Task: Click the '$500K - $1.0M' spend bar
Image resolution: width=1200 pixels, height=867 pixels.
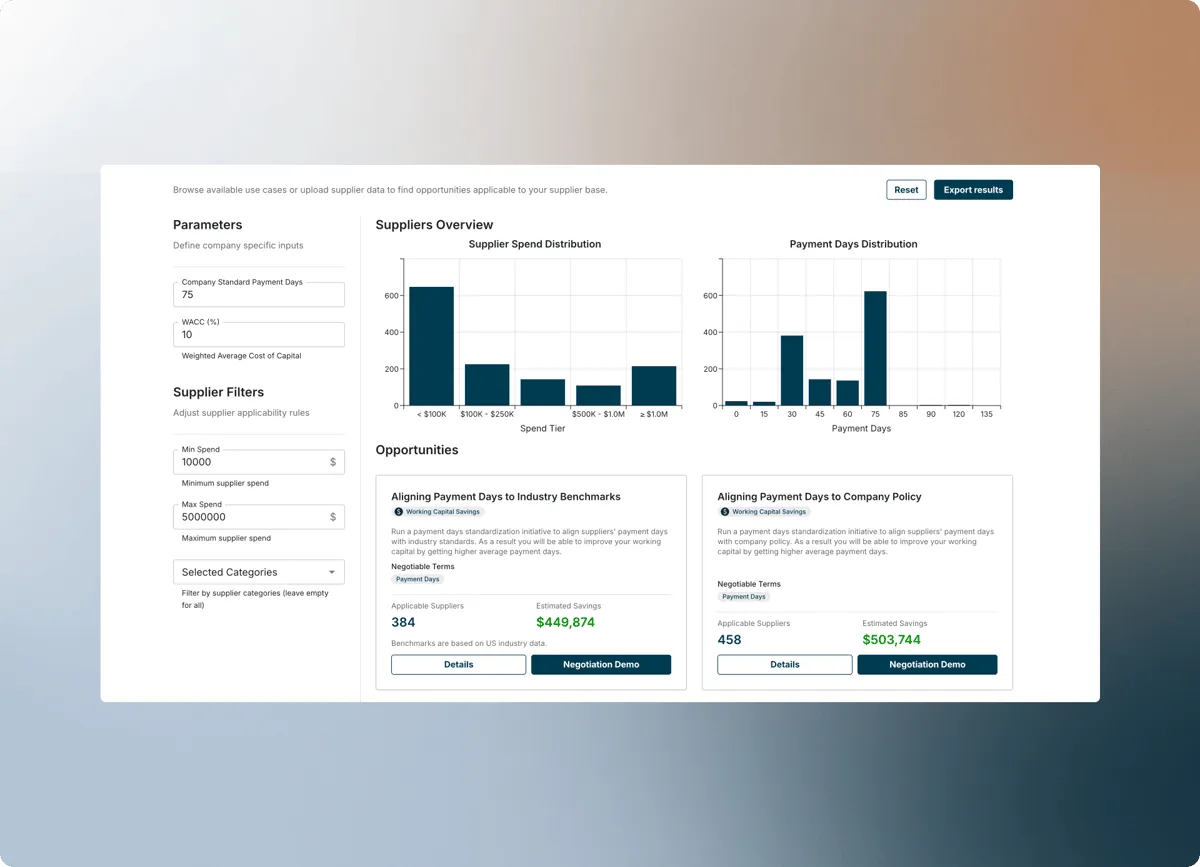Action: [598, 396]
